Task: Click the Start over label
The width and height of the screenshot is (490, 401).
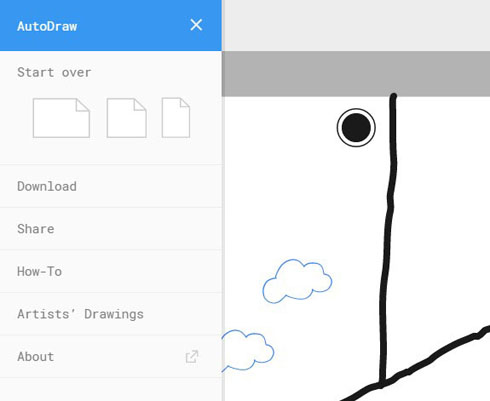Action: [x=54, y=72]
